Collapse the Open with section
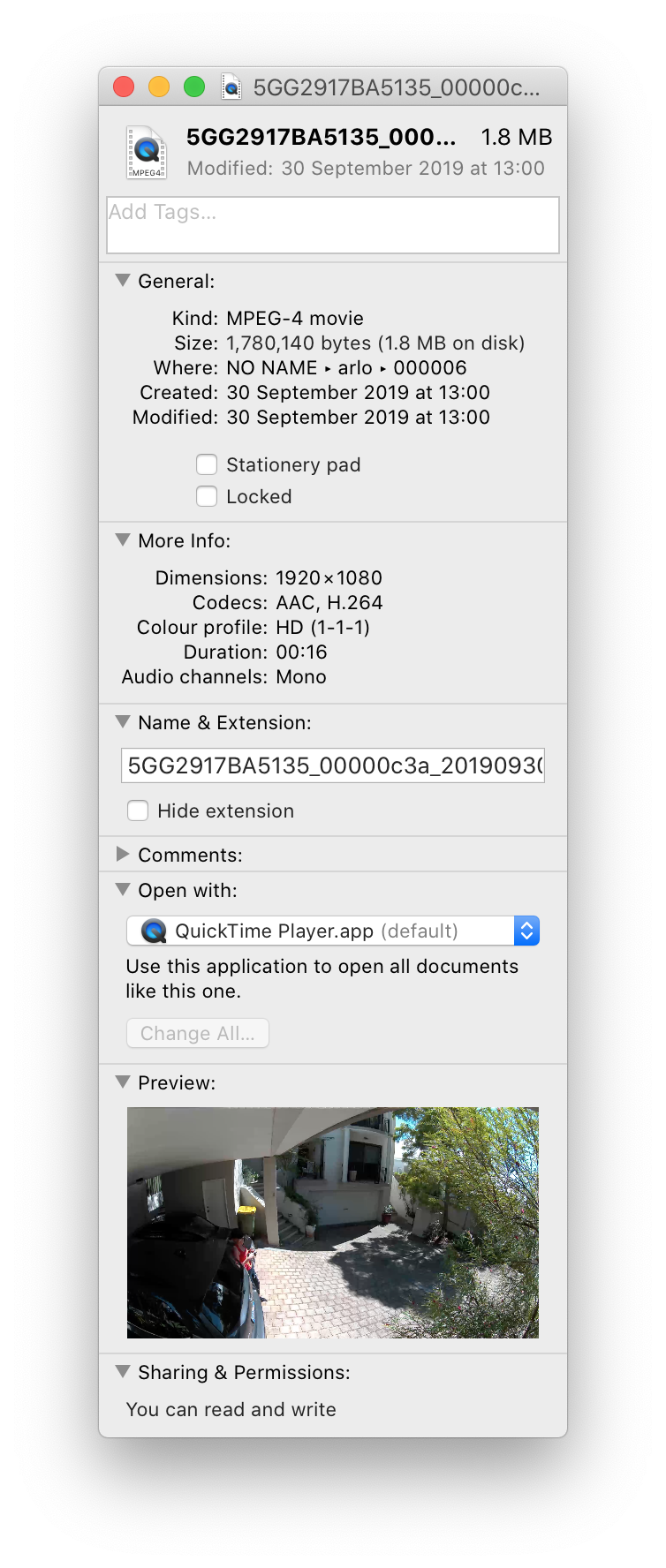The image size is (666, 1568). tap(123, 890)
